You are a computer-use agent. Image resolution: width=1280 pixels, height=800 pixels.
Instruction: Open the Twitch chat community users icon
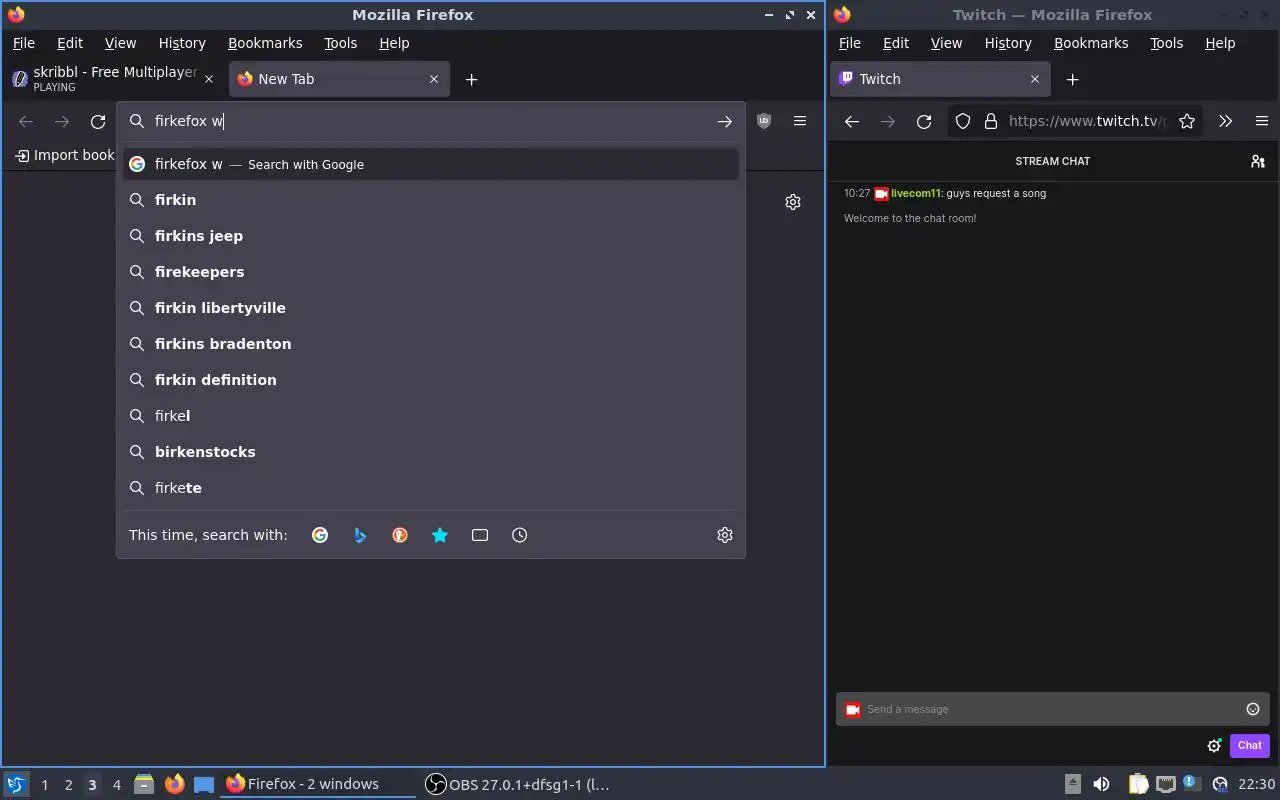coord(1258,161)
